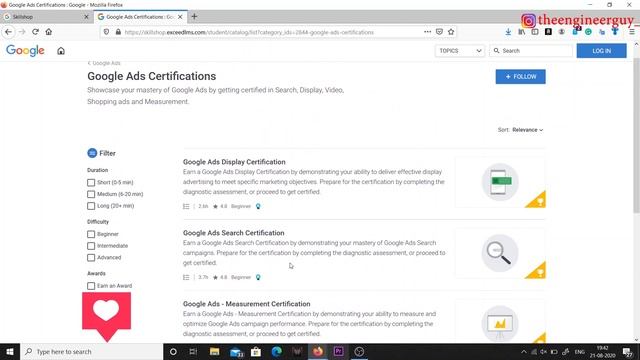Bookmark this page with the star icon

451,32
